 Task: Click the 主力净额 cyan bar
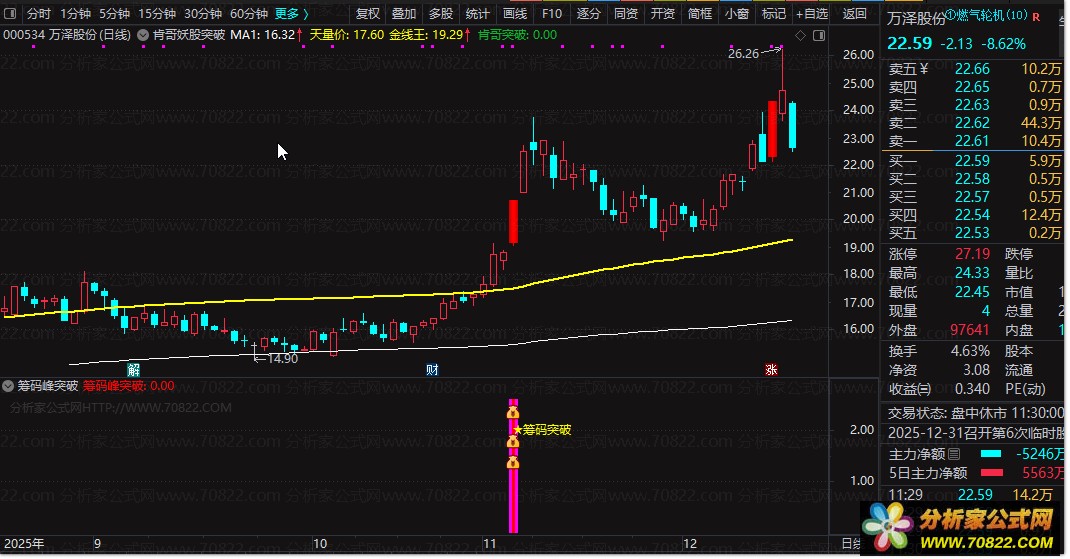pos(991,454)
